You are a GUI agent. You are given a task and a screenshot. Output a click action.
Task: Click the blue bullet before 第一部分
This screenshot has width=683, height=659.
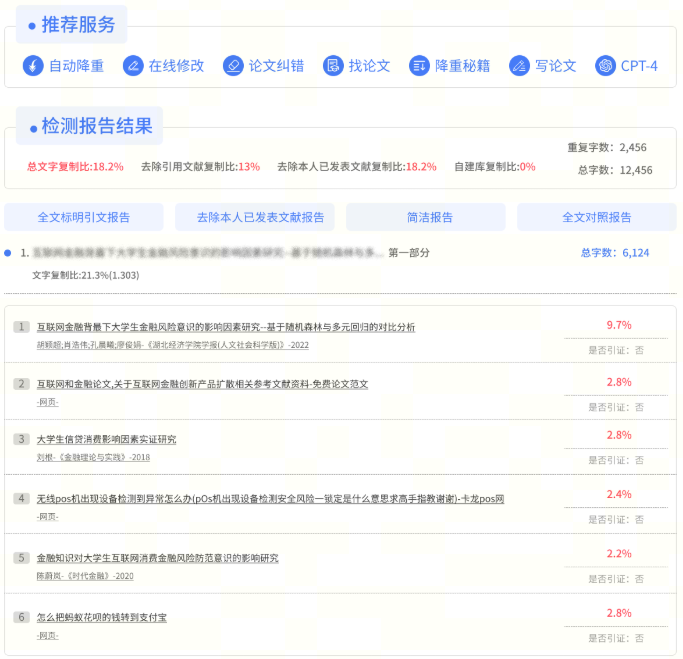coord(8,253)
